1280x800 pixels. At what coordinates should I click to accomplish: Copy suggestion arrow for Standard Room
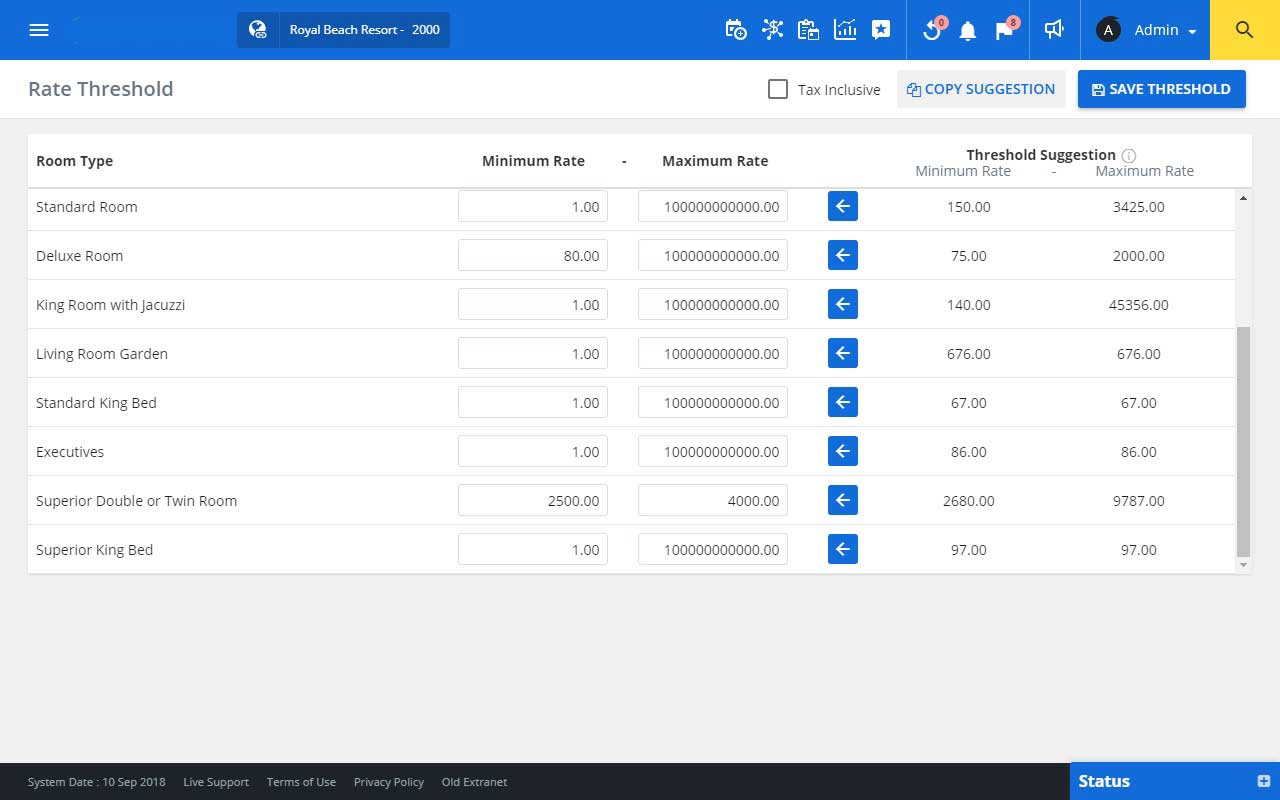click(x=843, y=206)
